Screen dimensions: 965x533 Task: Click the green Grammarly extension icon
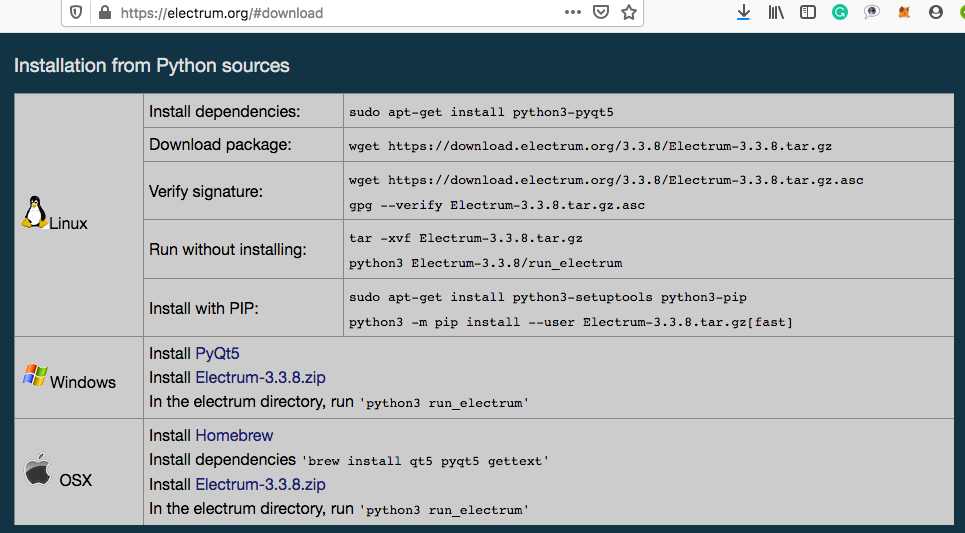(x=839, y=12)
